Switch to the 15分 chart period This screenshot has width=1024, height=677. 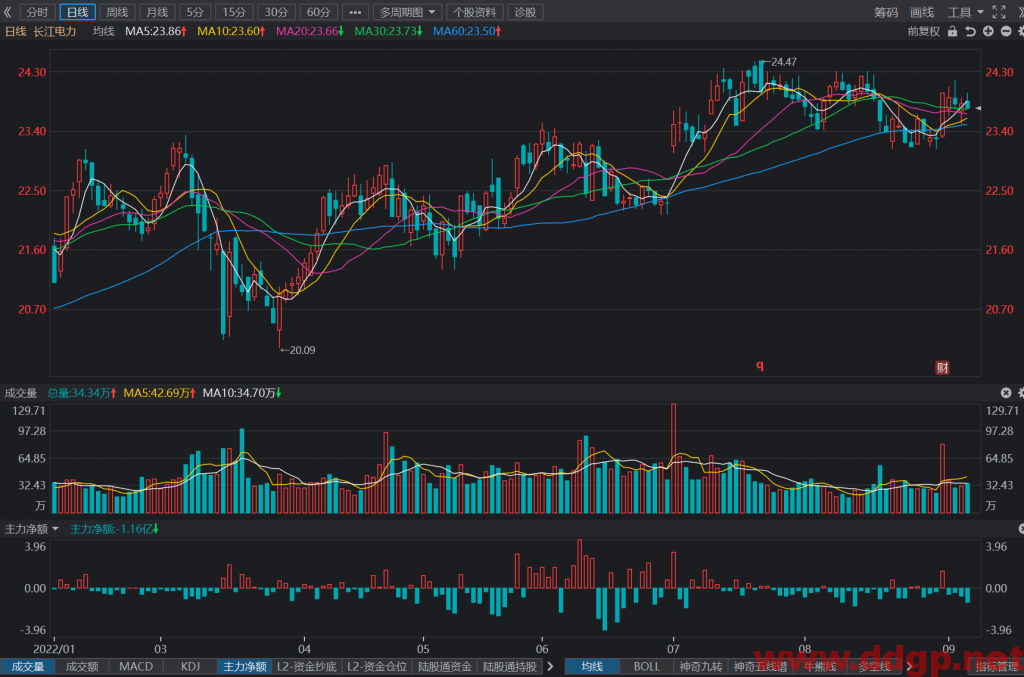click(x=234, y=12)
